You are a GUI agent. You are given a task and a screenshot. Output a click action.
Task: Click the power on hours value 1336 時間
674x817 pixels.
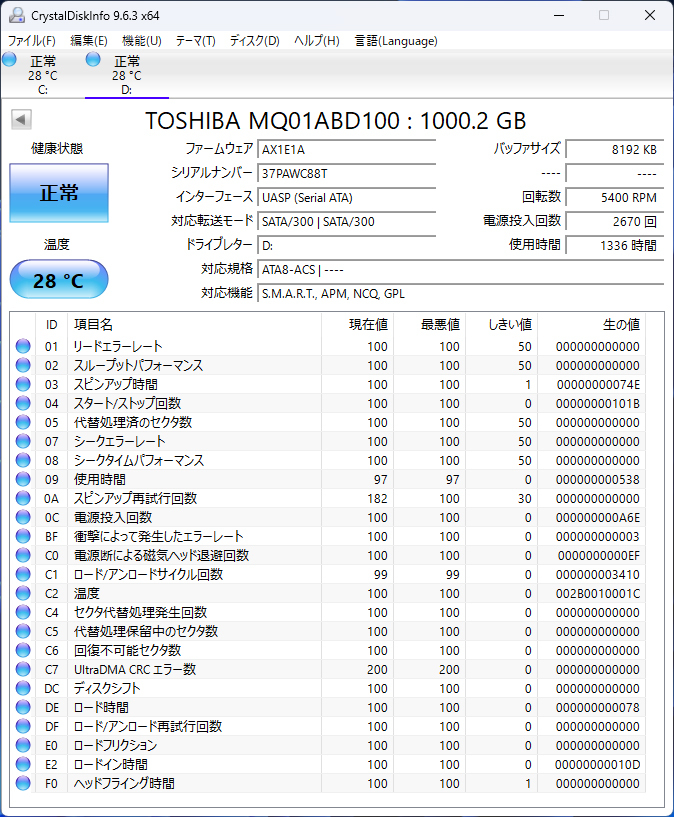[615, 245]
